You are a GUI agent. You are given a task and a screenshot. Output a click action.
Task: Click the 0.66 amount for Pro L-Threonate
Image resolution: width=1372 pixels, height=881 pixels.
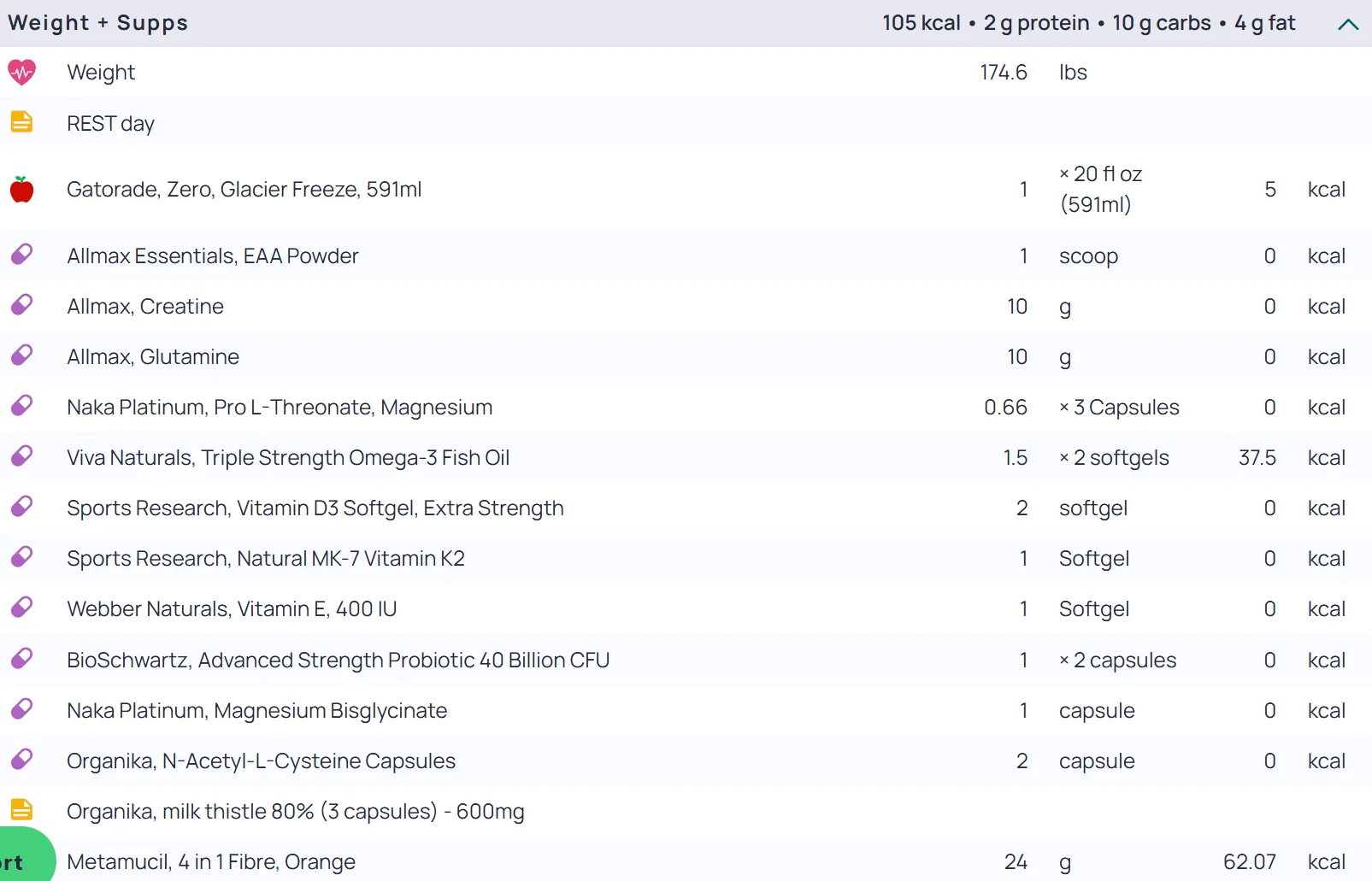click(x=1005, y=408)
